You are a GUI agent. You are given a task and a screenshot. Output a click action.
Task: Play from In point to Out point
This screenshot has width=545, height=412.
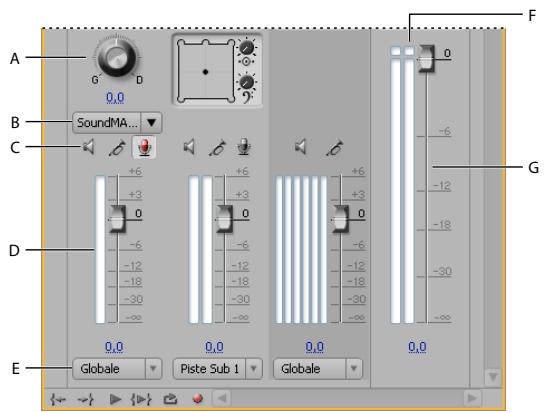click(x=141, y=399)
